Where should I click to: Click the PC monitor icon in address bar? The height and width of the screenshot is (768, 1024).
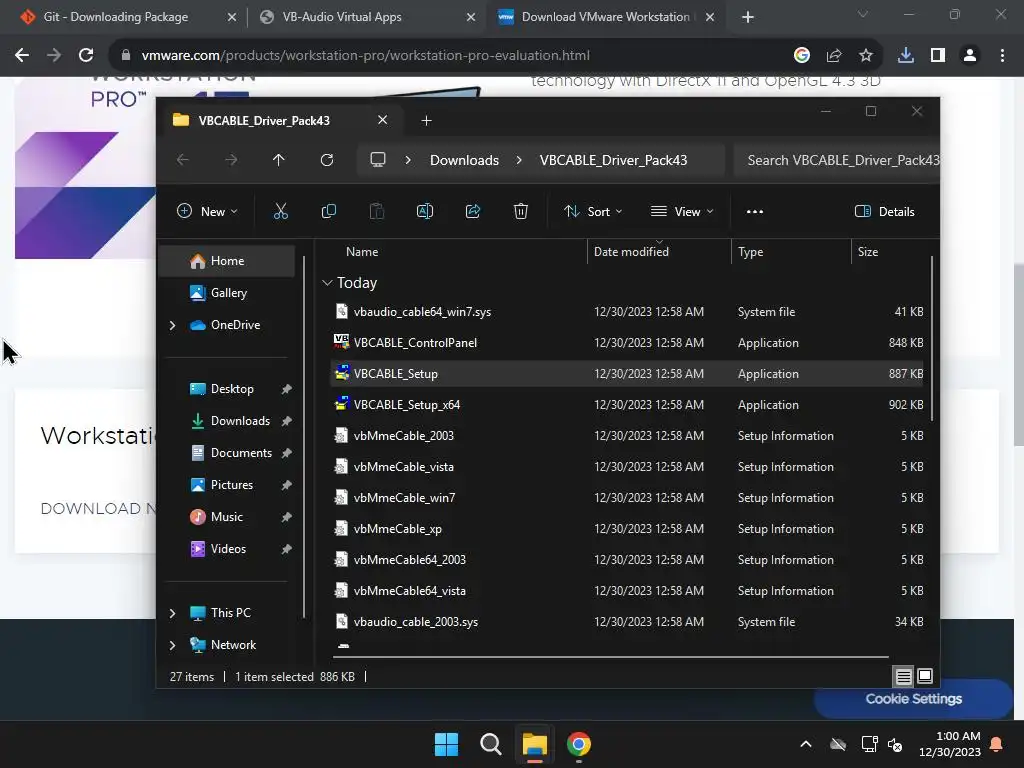coord(377,160)
